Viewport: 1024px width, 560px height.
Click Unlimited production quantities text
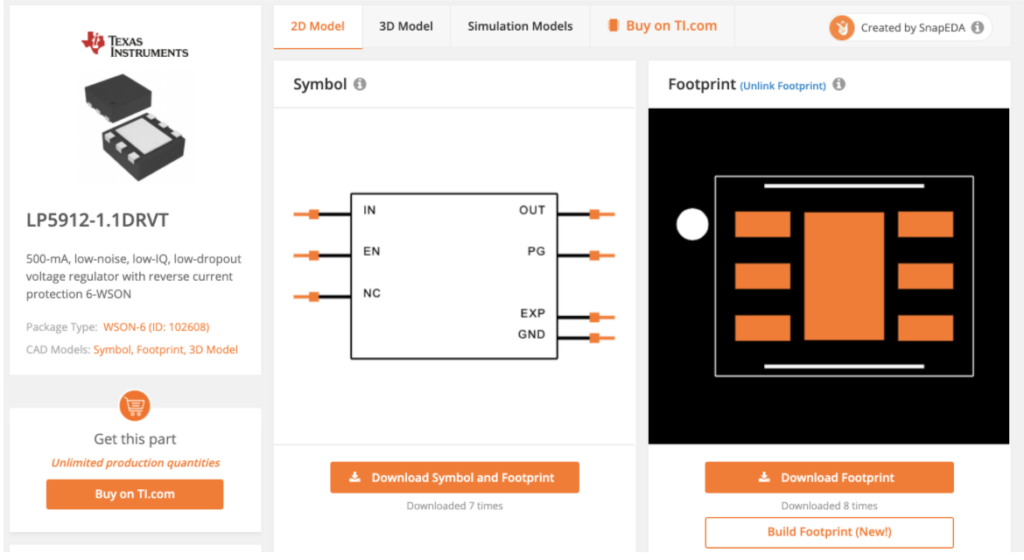(135, 463)
